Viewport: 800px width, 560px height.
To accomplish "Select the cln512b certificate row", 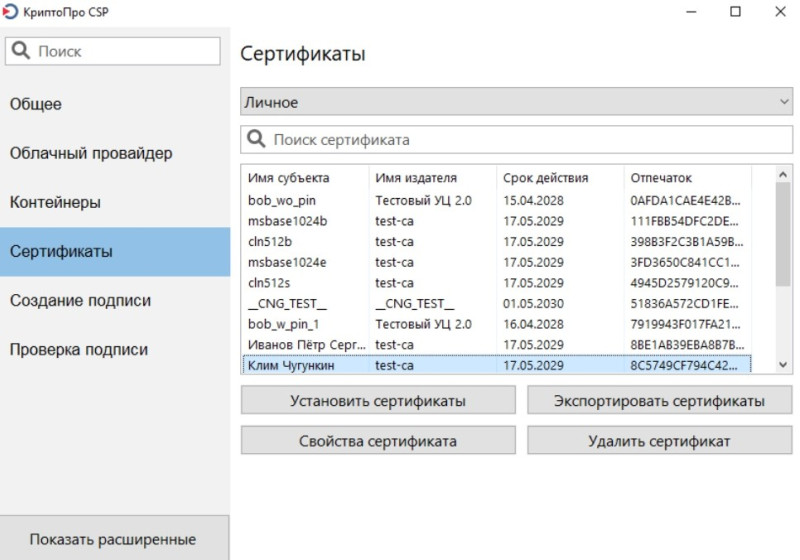I will pyautogui.click(x=497, y=241).
